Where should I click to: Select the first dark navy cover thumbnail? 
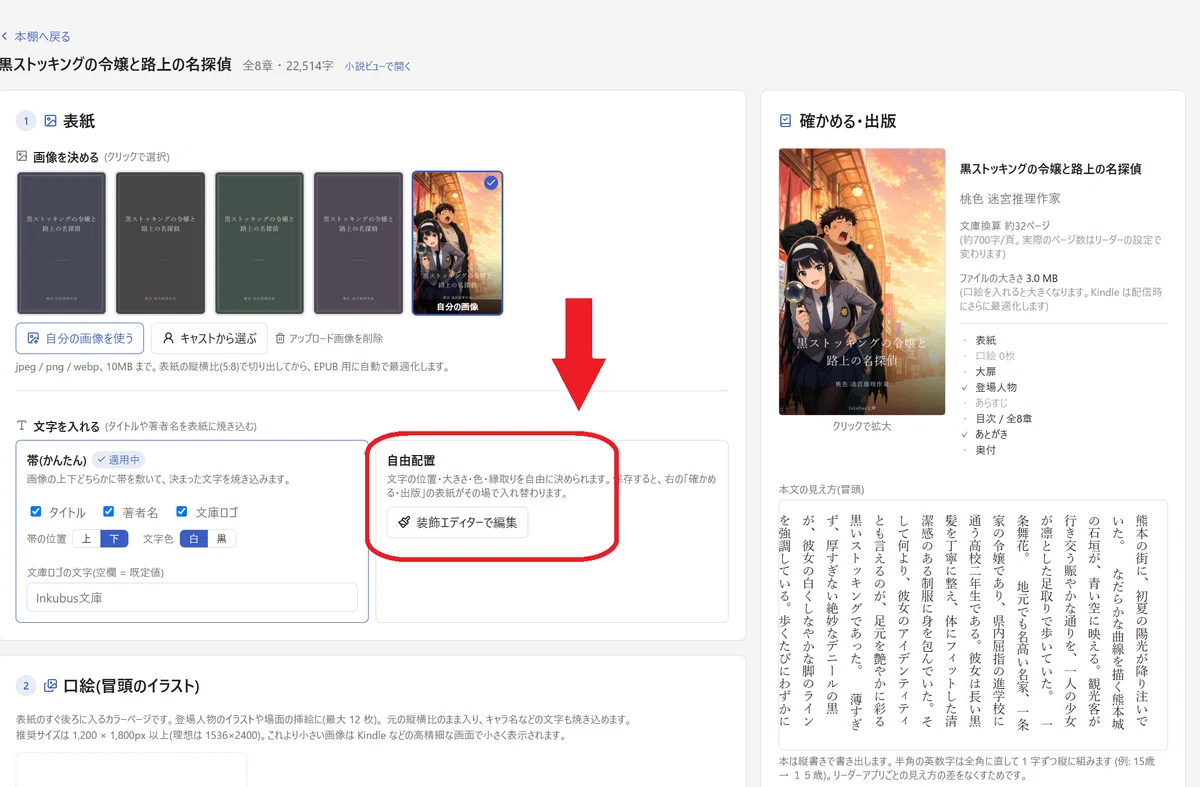(62, 243)
